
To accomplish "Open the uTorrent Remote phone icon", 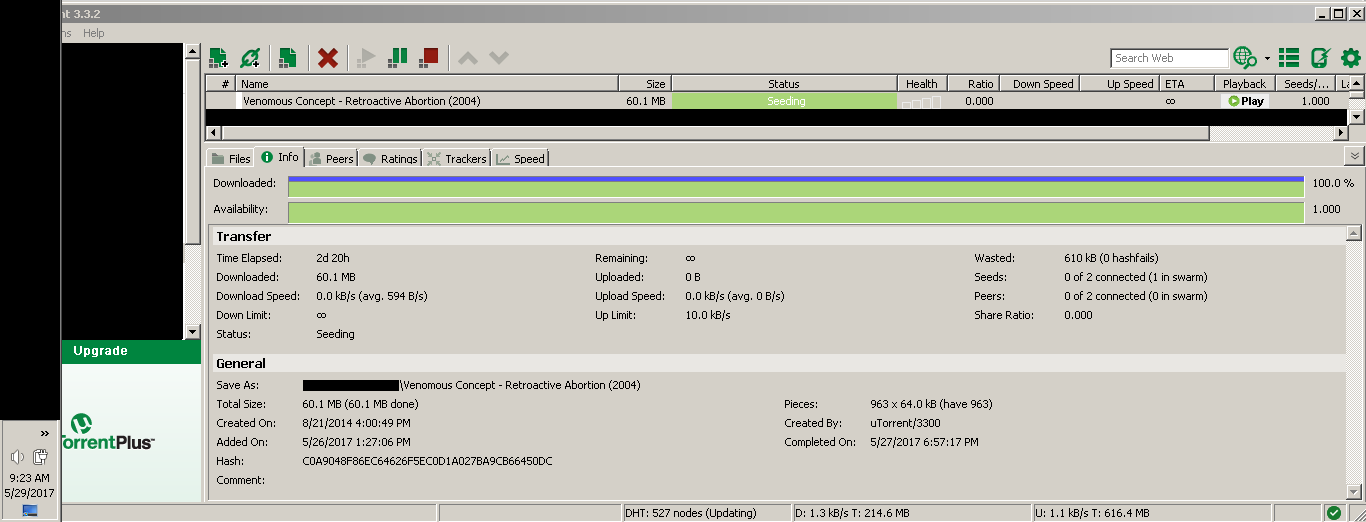I will tap(1320, 57).
